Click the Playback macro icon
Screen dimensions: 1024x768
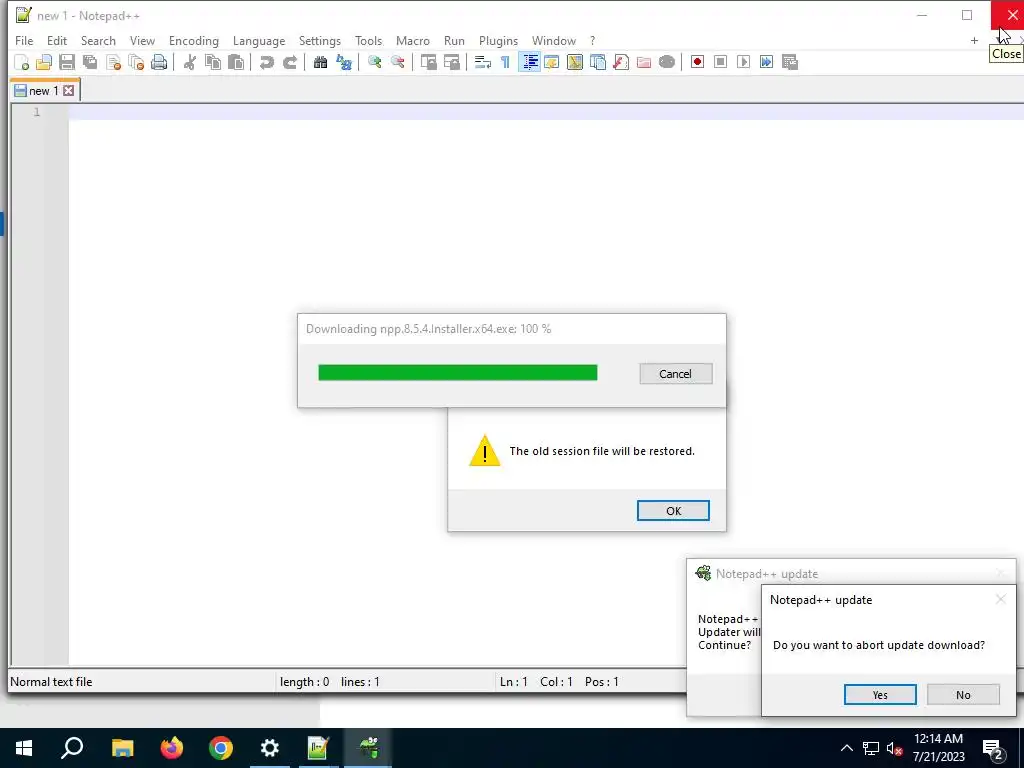pyautogui.click(x=743, y=62)
